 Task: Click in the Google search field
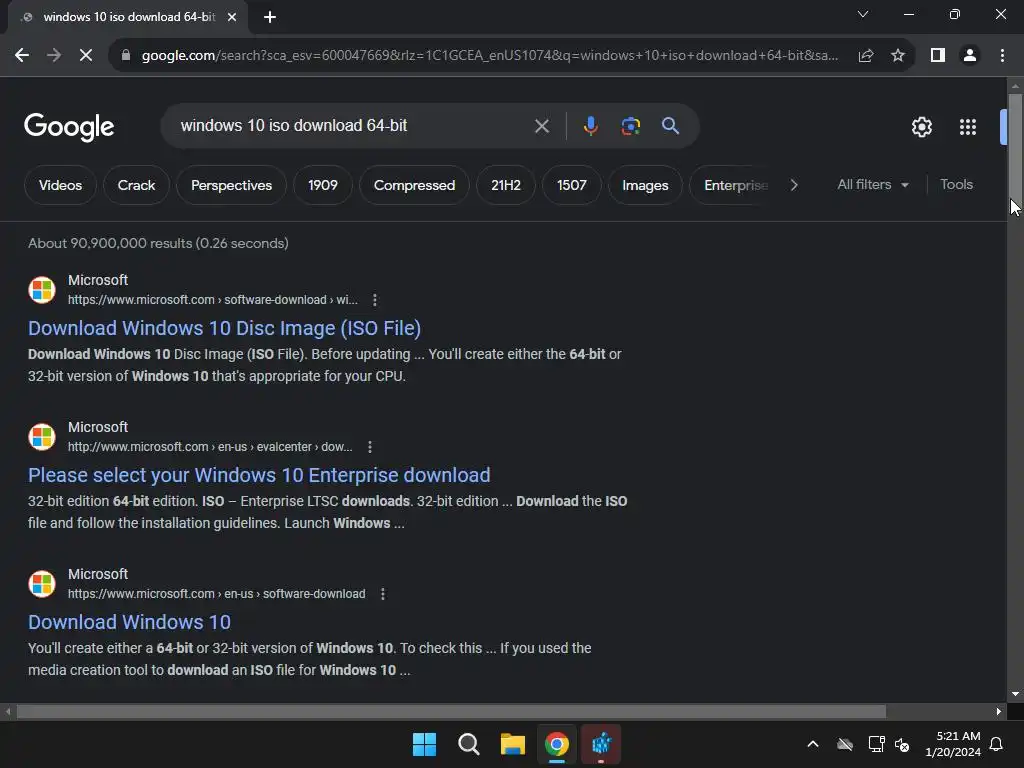(x=353, y=125)
